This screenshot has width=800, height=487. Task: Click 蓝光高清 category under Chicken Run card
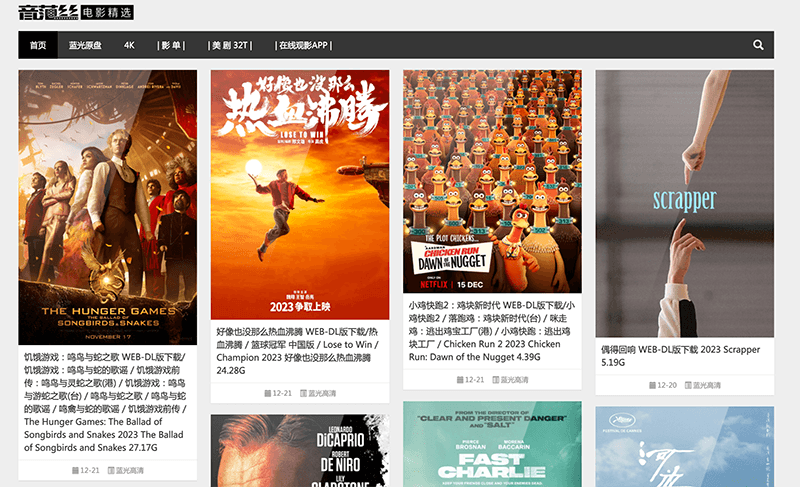[x=510, y=379]
